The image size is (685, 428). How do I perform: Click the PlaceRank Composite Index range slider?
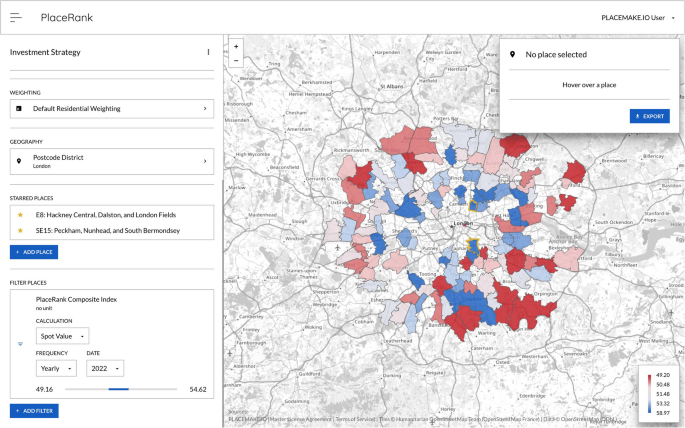point(120,389)
